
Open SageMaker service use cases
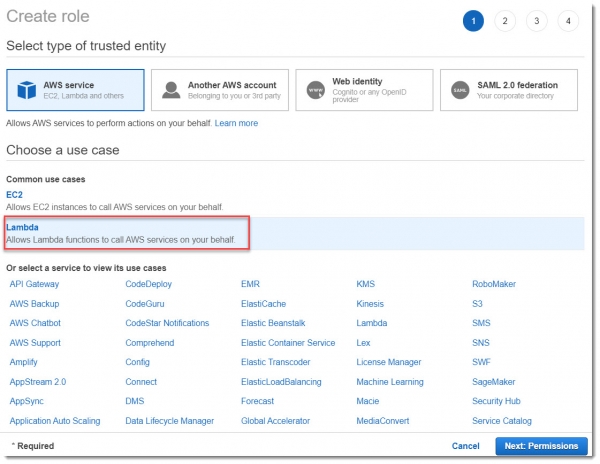(494, 382)
